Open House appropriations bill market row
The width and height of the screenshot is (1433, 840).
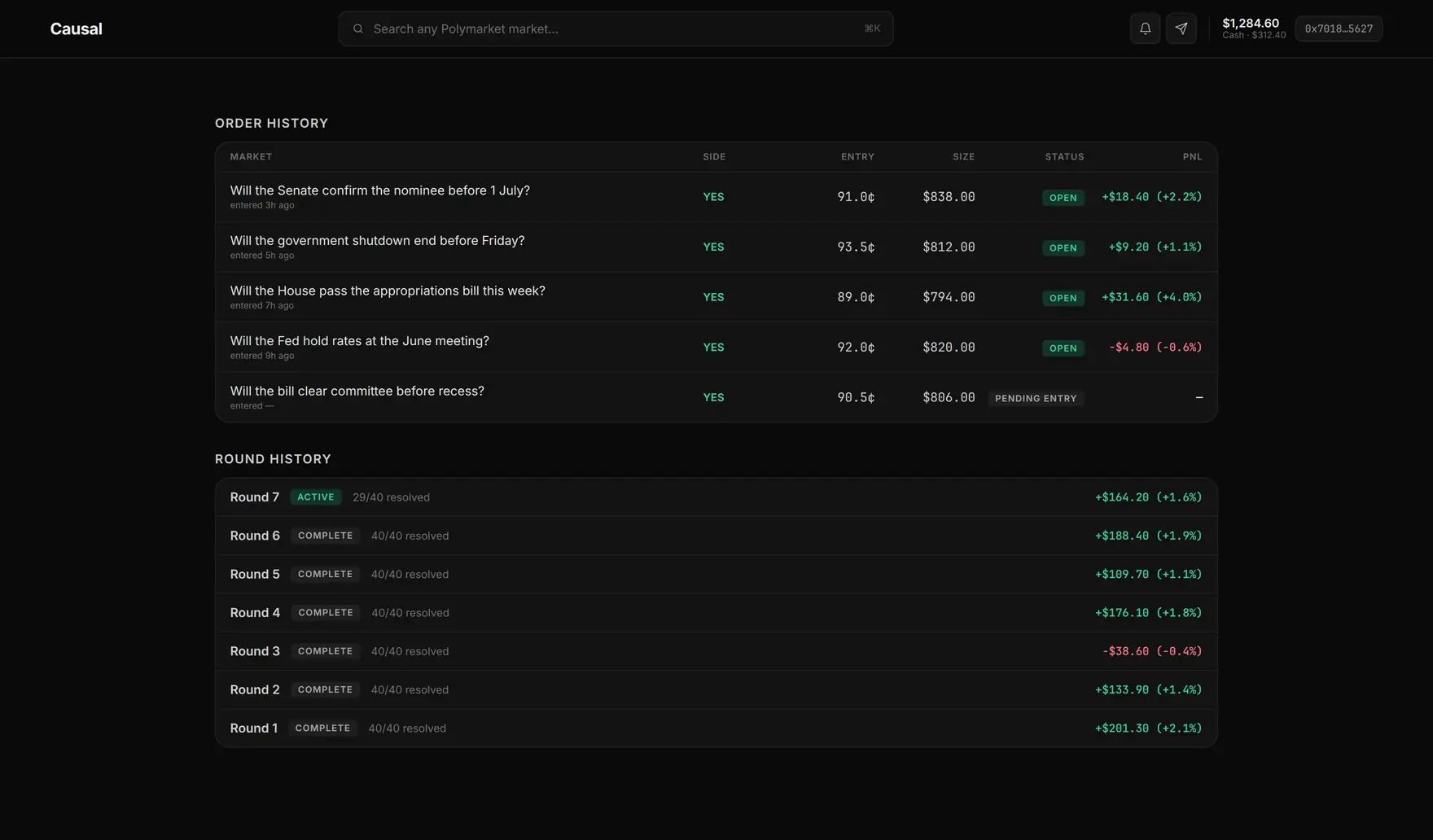pyautogui.click(x=716, y=297)
